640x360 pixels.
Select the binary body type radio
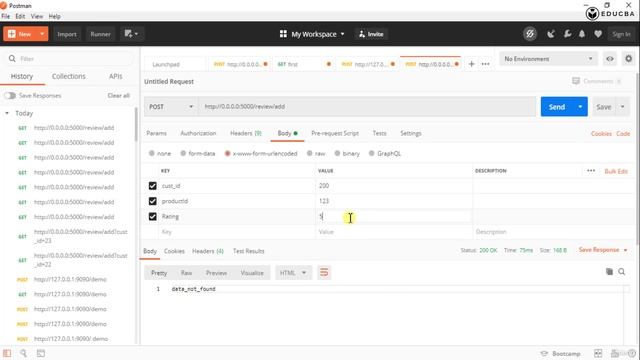pos(337,153)
